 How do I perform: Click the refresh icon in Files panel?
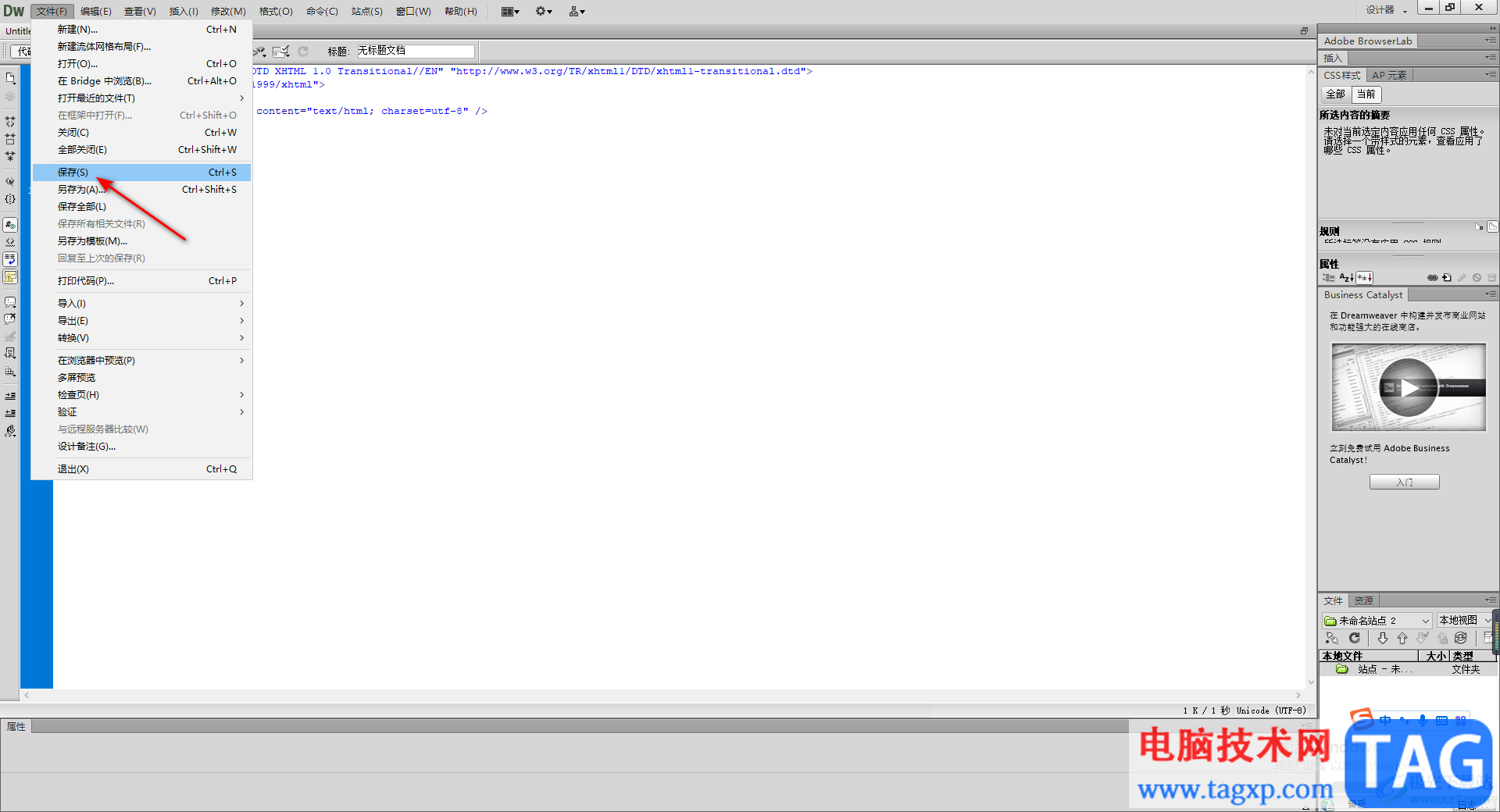pos(1355,639)
